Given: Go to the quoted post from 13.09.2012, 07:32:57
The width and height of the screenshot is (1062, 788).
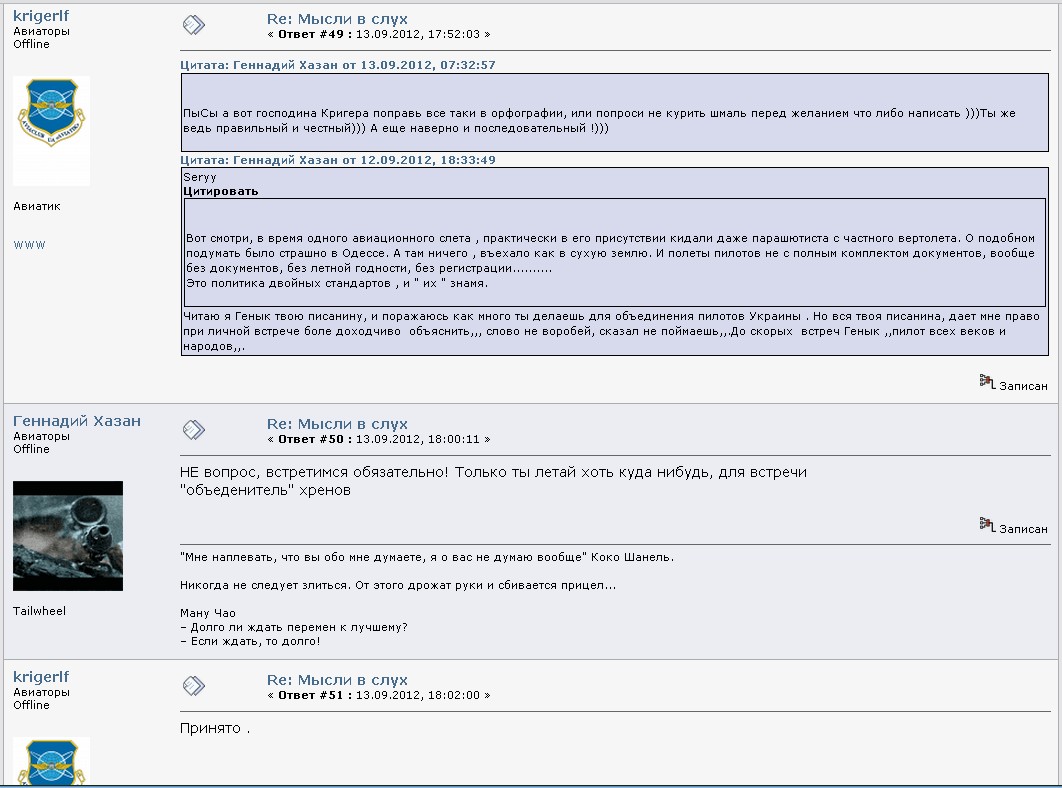Looking at the screenshot, I should (338, 65).
